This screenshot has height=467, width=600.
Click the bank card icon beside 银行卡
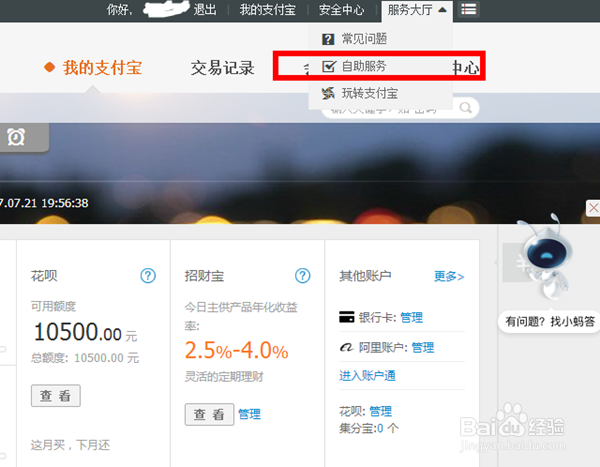tap(347, 317)
